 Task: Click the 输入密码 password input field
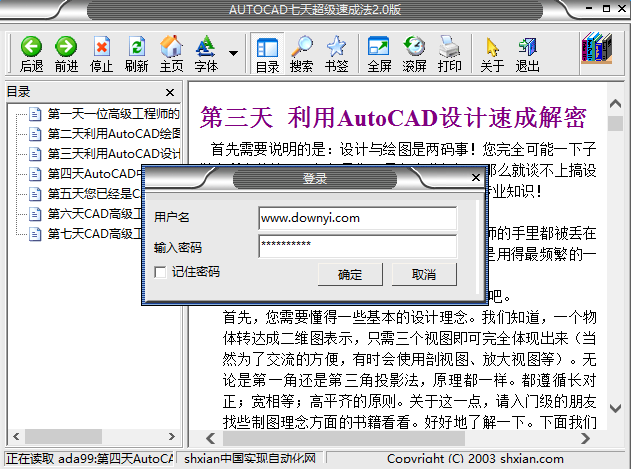(x=357, y=246)
